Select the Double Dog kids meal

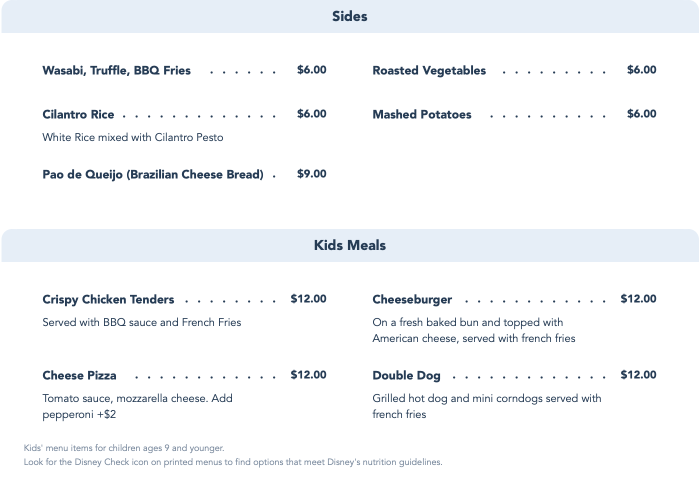coord(406,376)
